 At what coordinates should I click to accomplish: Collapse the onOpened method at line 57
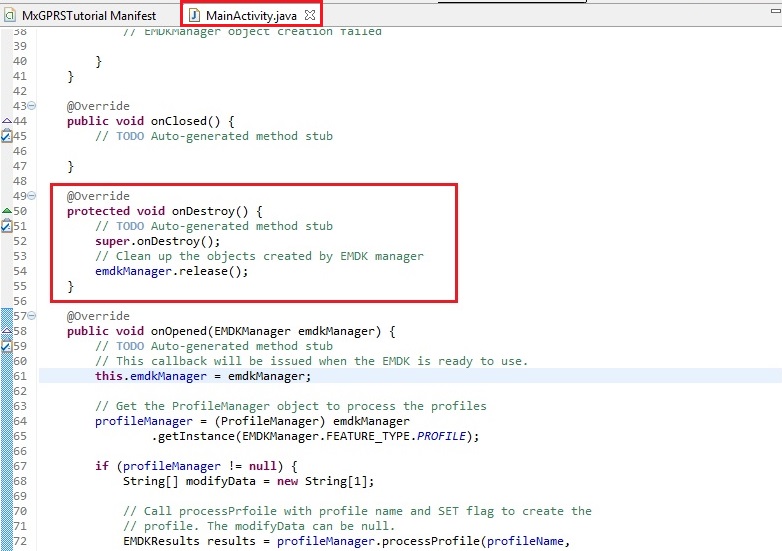32,316
